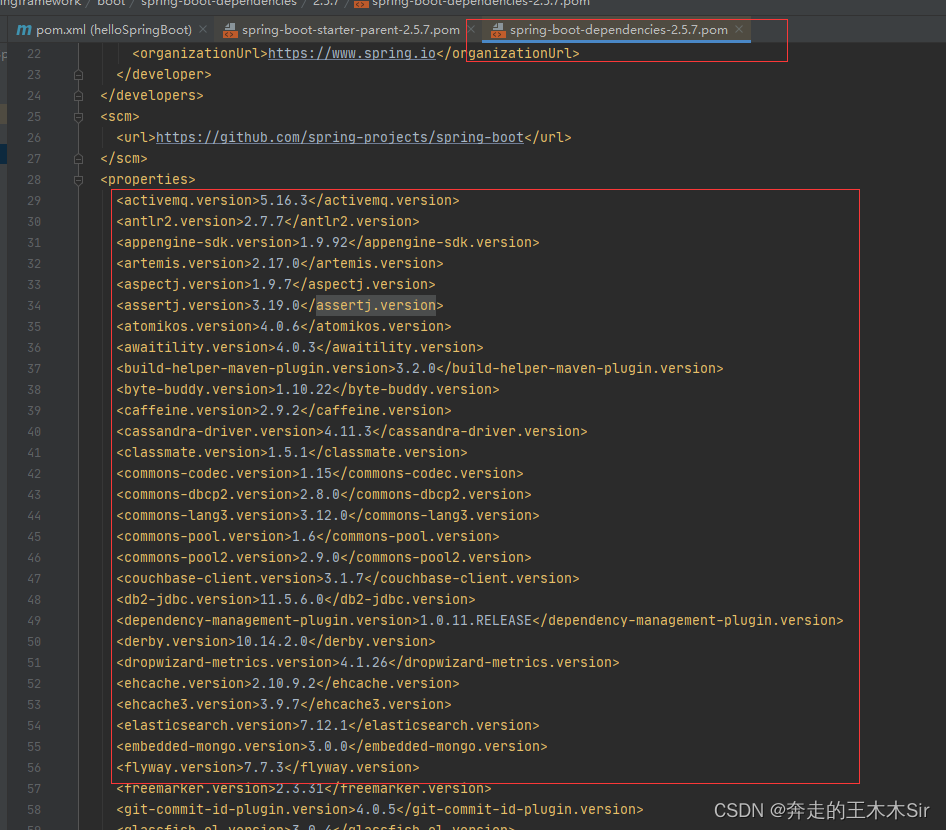Close spring-boot-dependencies-2.5.7.pom tab
The height and width of the screenshot is (830, 946).
(739, 29)
